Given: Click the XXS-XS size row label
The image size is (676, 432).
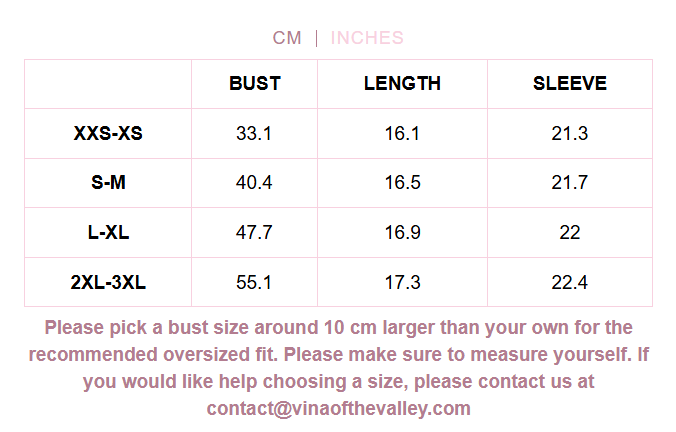Looking at the screenshot, I should point(108,133).
